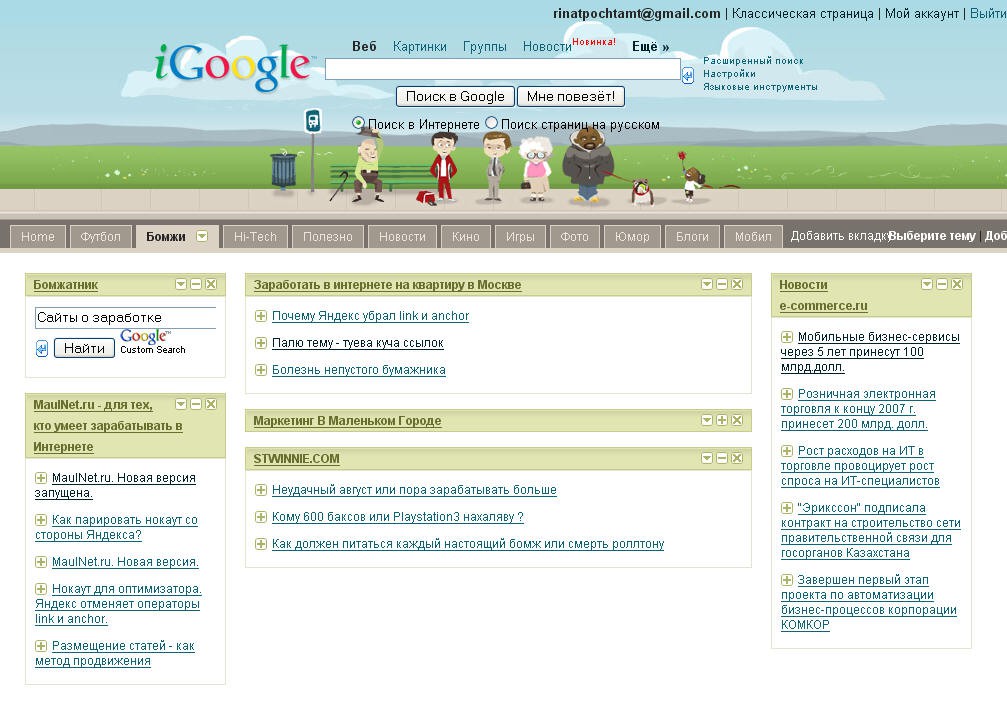Viewport: 1007px width, 703px height.
Task: Switch to the Фото tab
Action: (574, 236)
